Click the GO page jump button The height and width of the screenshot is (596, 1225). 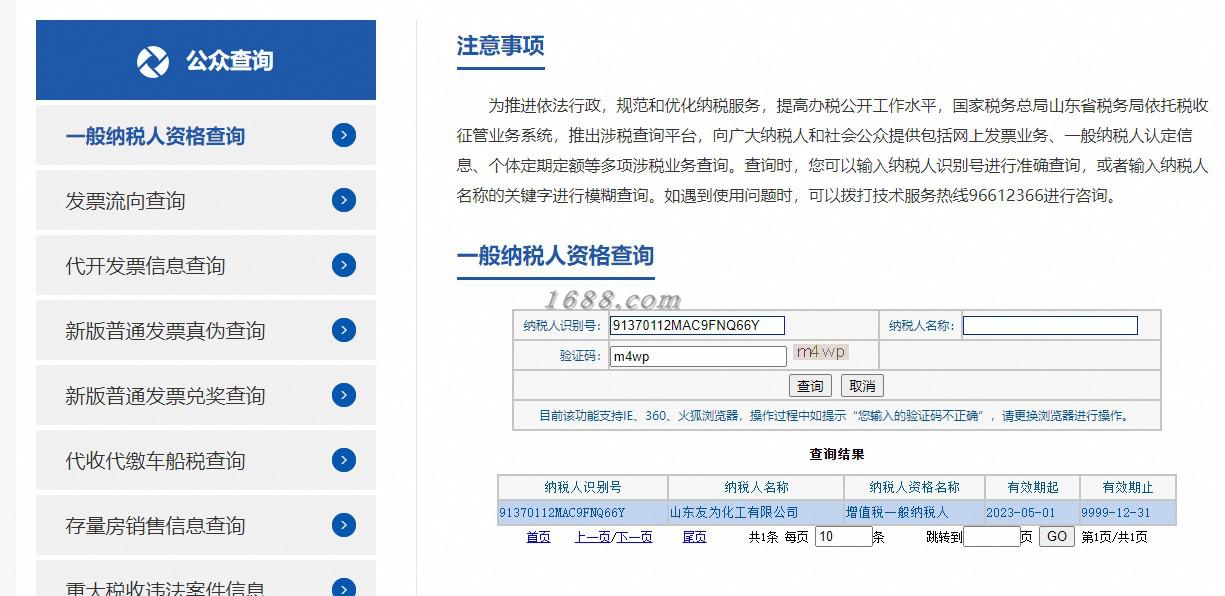click(x=1056, y=537)
